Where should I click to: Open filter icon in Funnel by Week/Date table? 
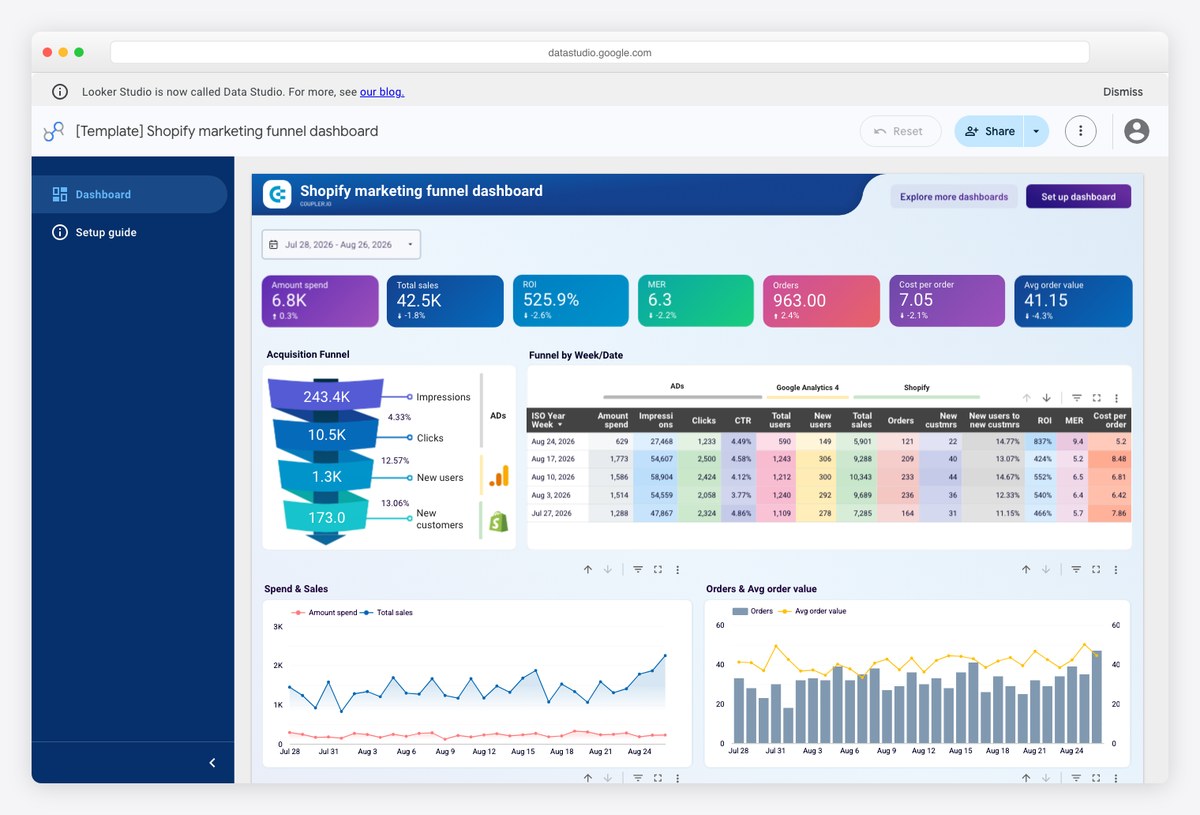tap(1076, 398)
